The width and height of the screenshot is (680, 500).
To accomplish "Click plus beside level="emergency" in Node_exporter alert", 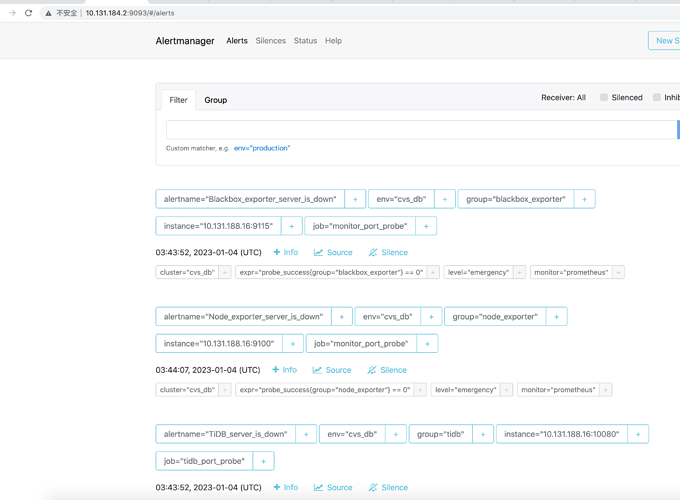I will point(506,390).
